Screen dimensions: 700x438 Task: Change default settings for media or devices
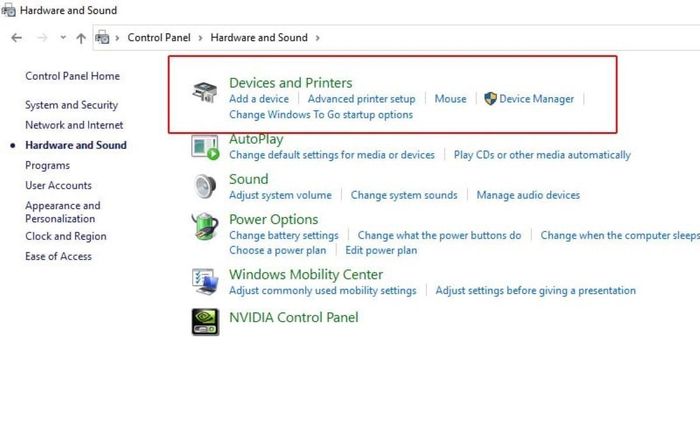point(332,155)
